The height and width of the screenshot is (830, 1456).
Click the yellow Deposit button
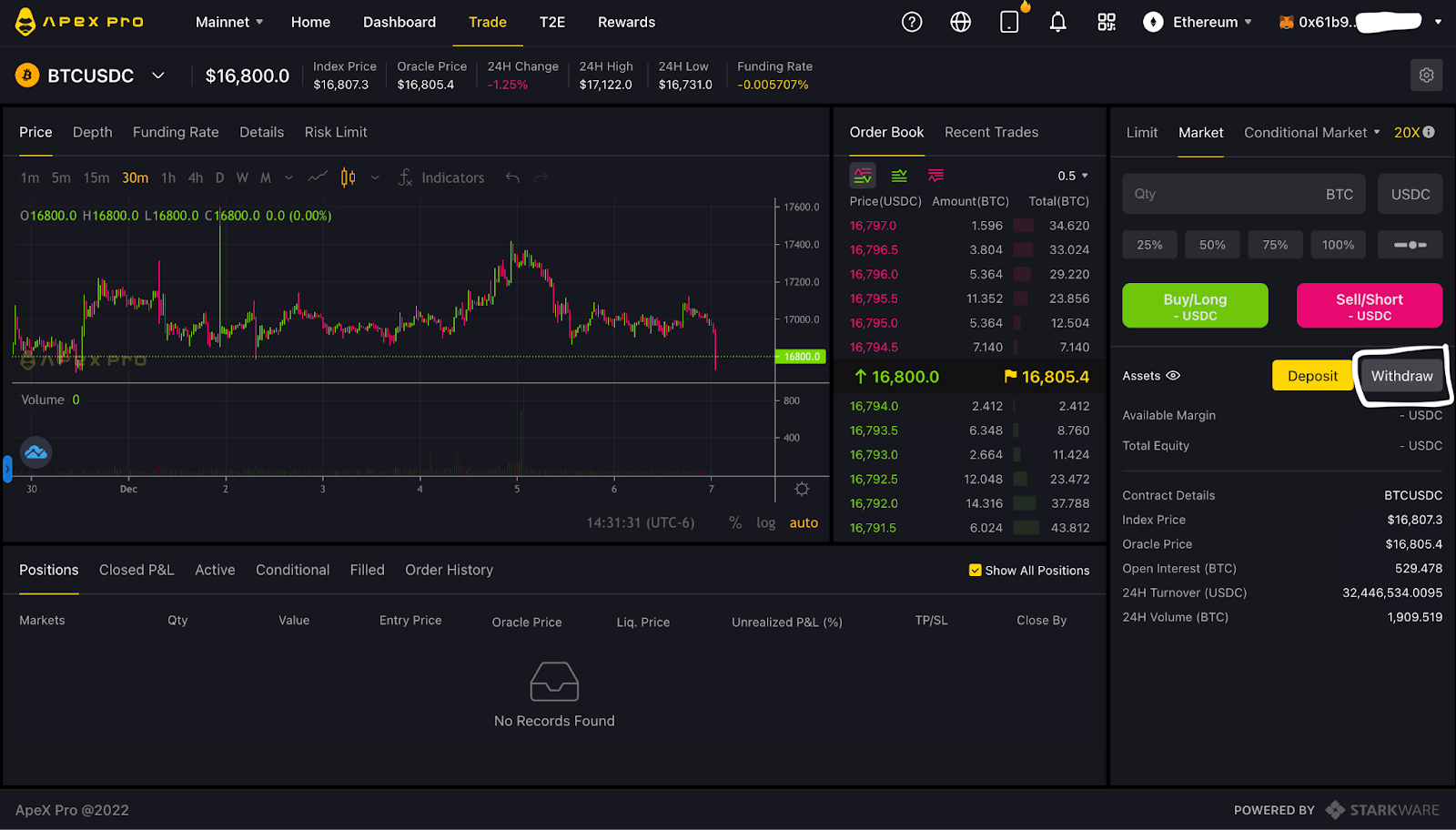coord(1312,376)
